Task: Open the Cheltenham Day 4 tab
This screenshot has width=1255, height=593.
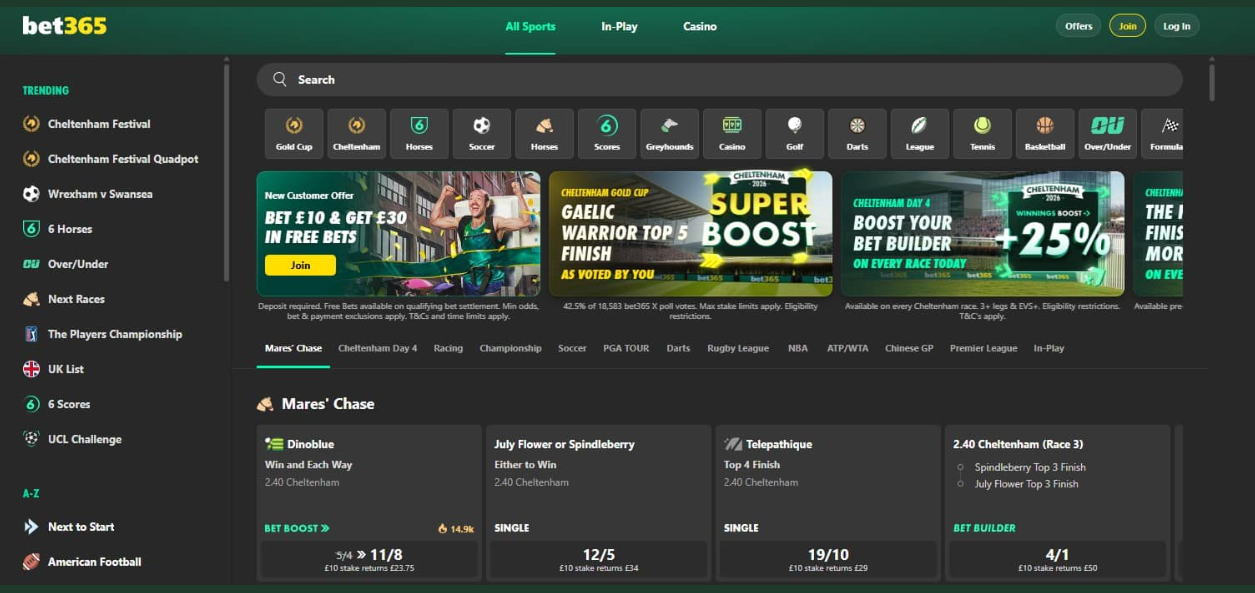Action: coord(377,348)
